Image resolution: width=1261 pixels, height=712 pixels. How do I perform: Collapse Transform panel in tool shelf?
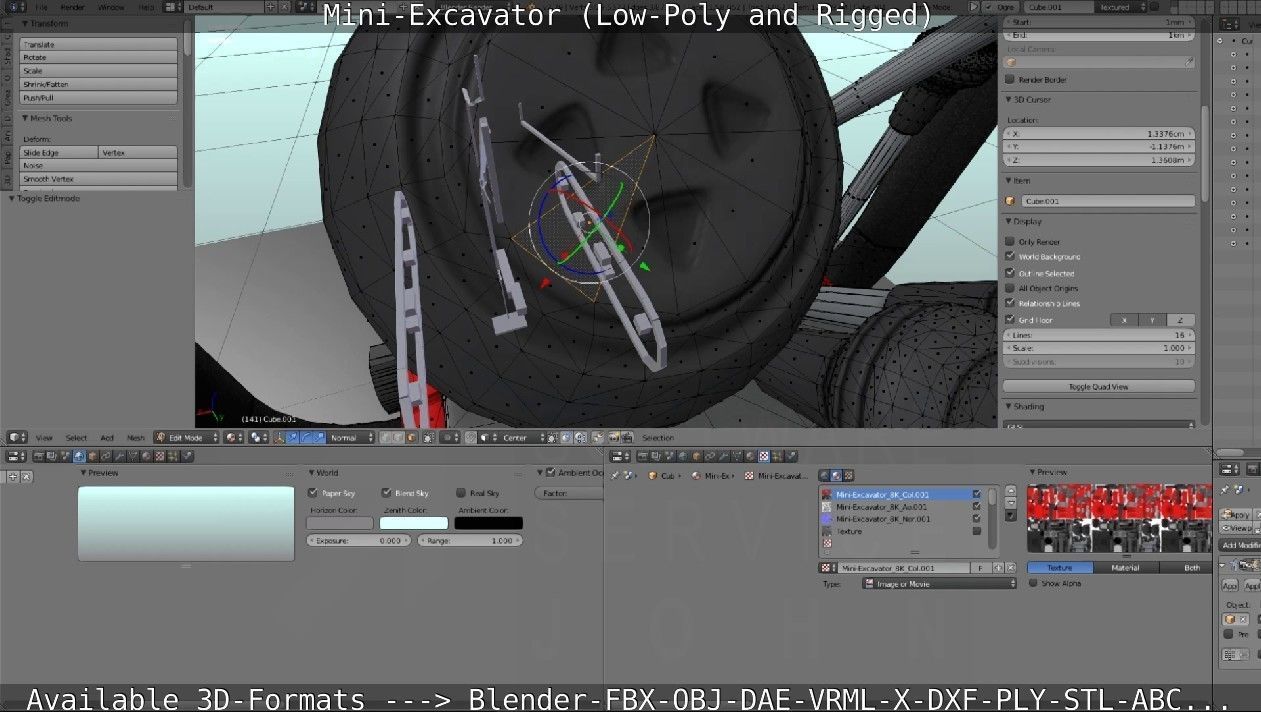pos(25,22)
